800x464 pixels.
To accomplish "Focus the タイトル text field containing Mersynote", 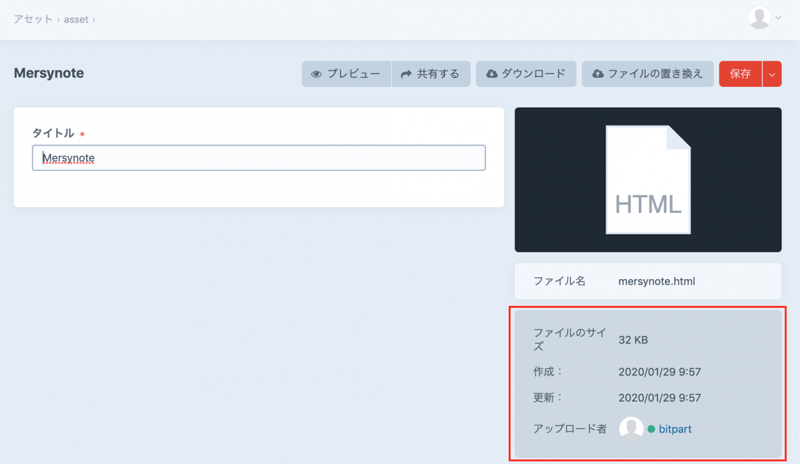I will (258, 158).
